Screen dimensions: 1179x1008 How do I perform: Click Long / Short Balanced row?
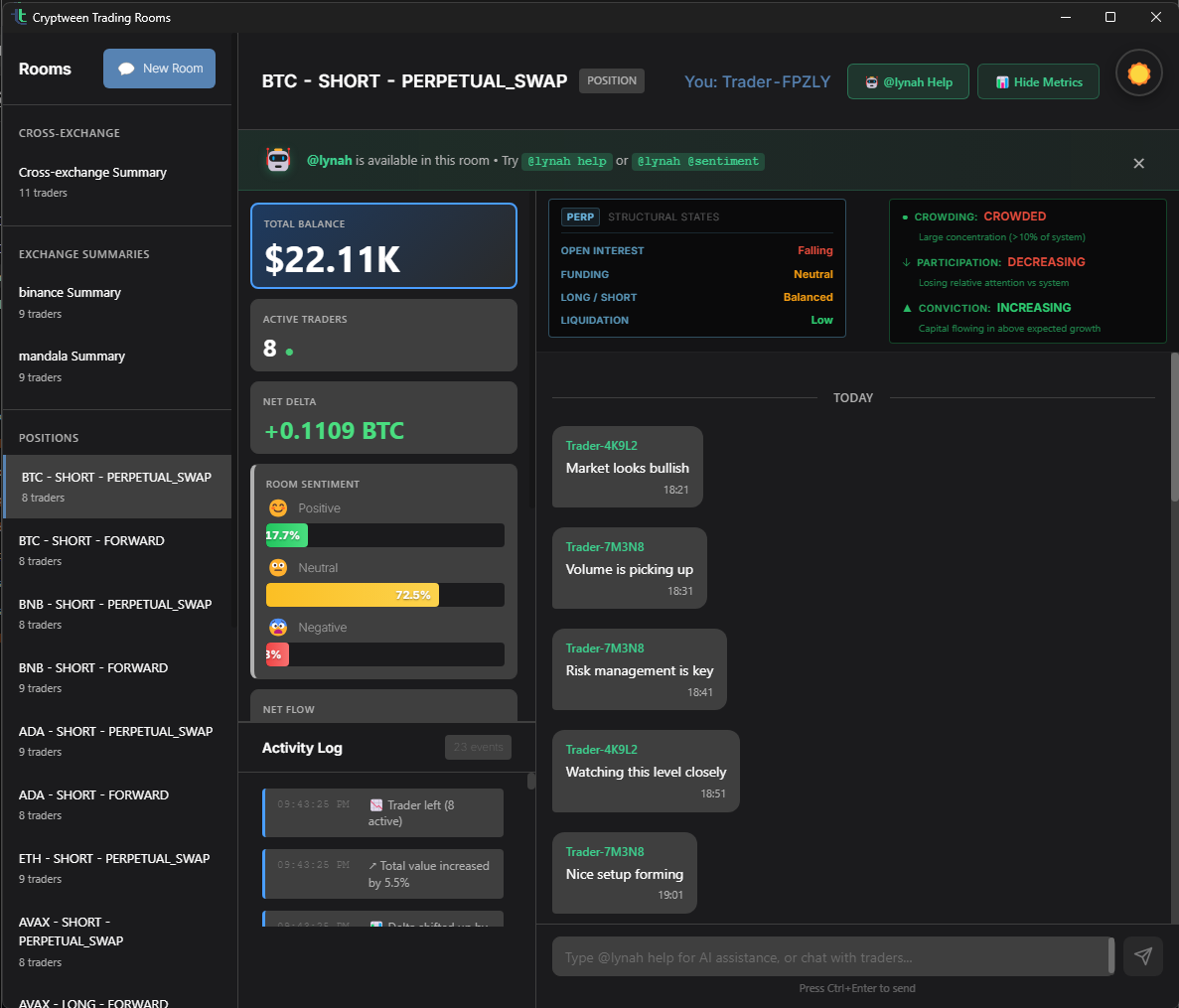(x=696, y=297)
